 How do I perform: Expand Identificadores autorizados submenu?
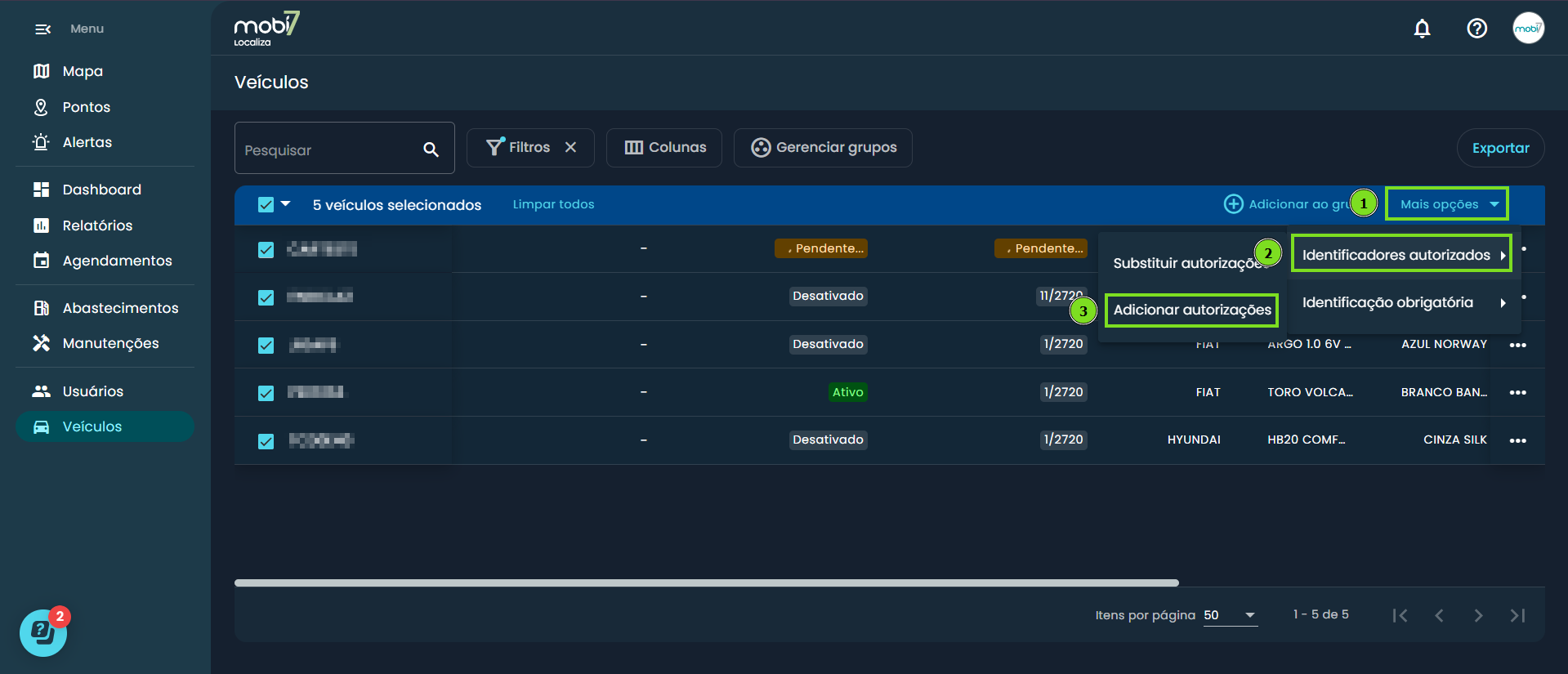click(x=1401, y=255)
